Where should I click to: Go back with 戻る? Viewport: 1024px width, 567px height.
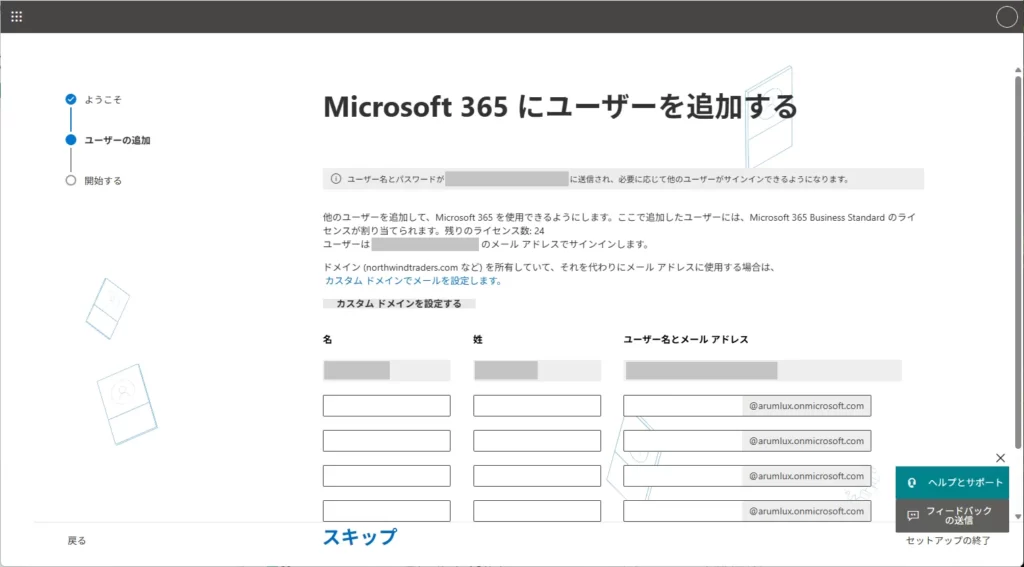[x=76, y=540]
